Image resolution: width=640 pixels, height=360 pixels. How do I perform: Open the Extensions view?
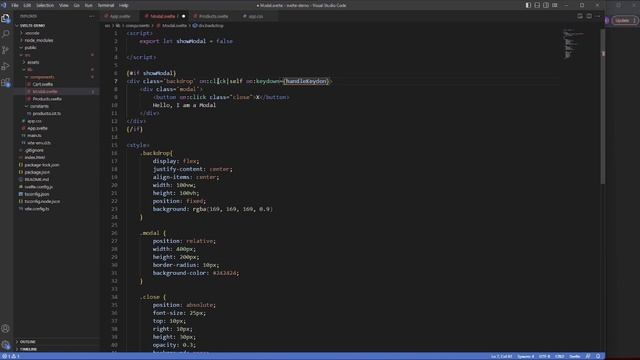point(6,82)
